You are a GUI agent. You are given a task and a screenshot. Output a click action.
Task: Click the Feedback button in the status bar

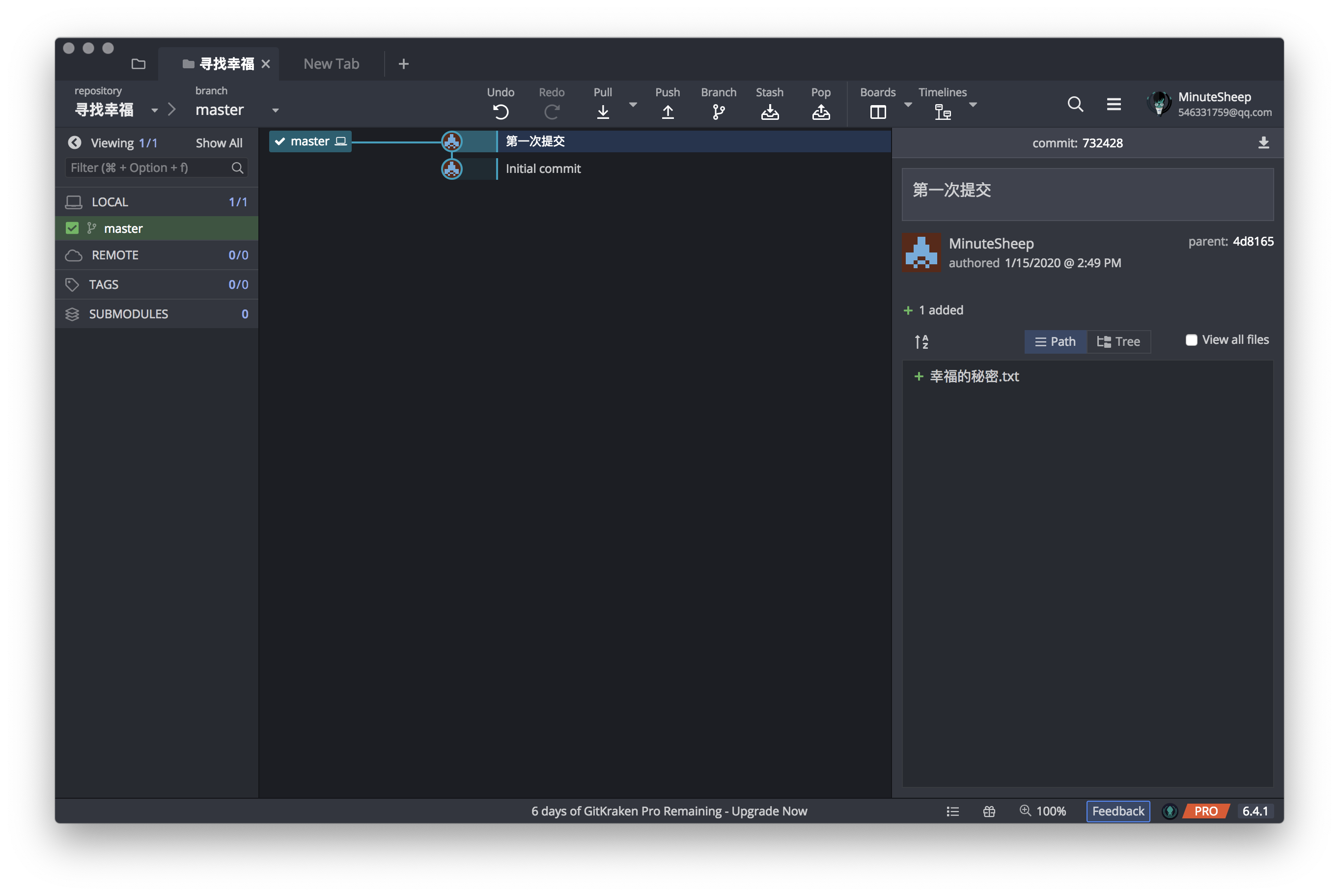[1117, 811]
